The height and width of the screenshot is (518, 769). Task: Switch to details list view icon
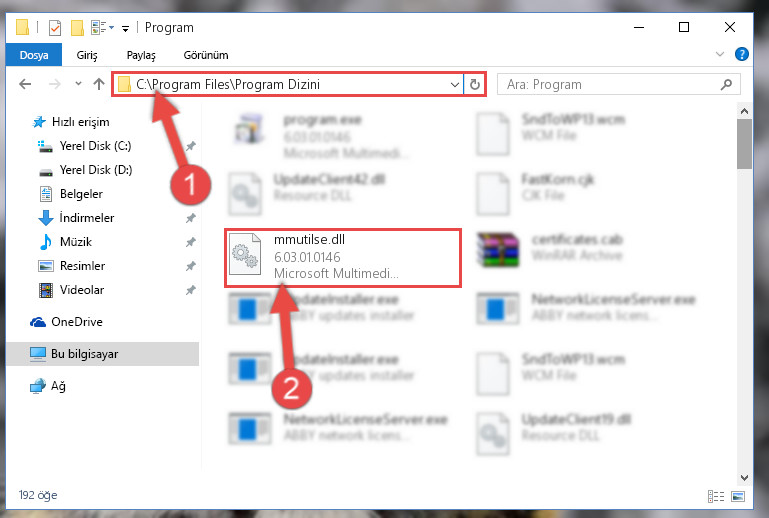716,496
